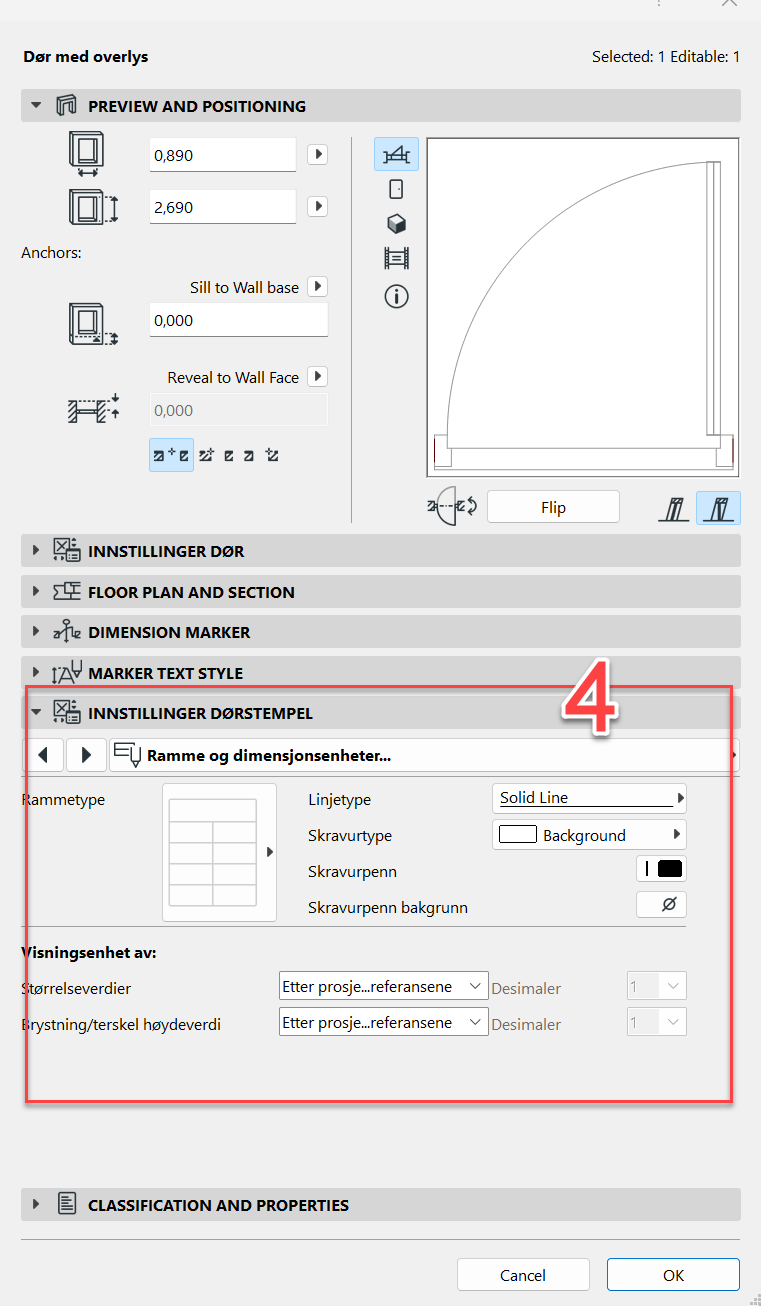Switch preview to front elevation view icon
Viewport: 761px width, 1306px height.
click(x=396, y=189)
